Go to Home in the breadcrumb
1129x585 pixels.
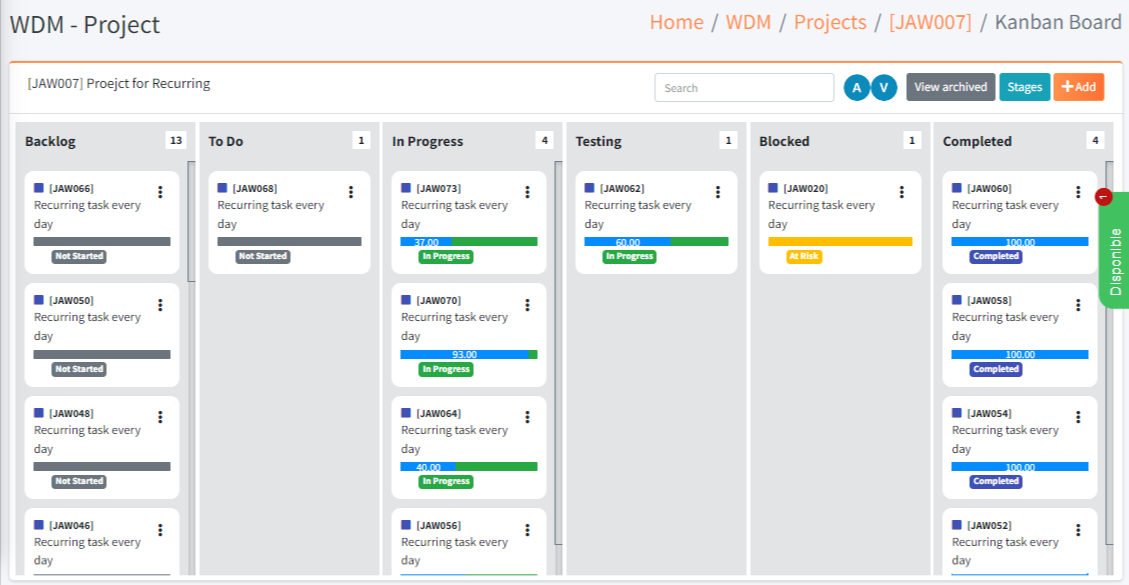pos(676,22)
